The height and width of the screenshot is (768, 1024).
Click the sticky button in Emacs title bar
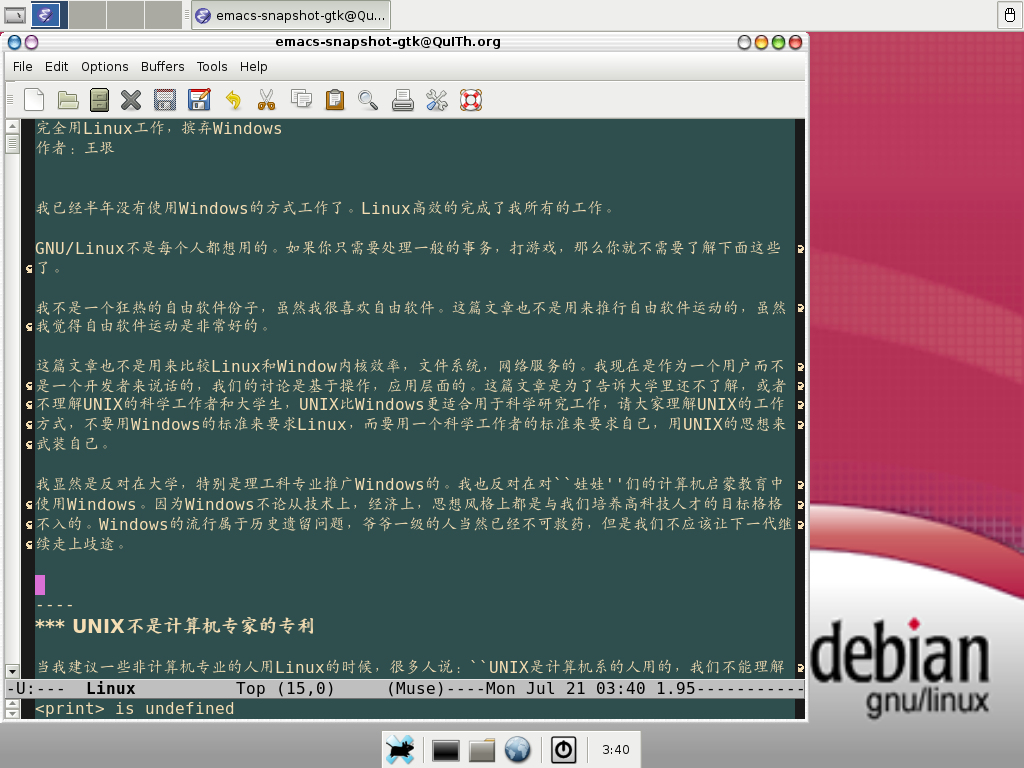(x=31, y=42)
